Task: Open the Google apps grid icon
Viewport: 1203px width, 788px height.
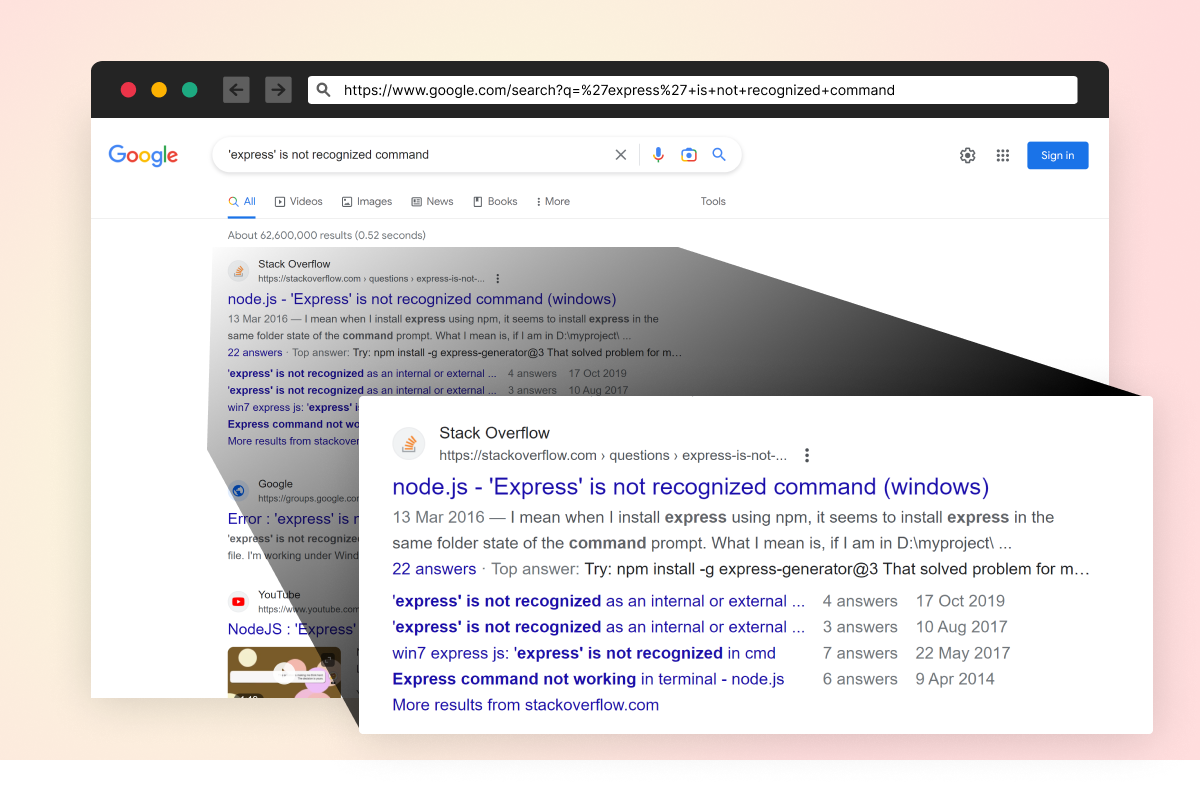Action: (x=1003, y=155)
